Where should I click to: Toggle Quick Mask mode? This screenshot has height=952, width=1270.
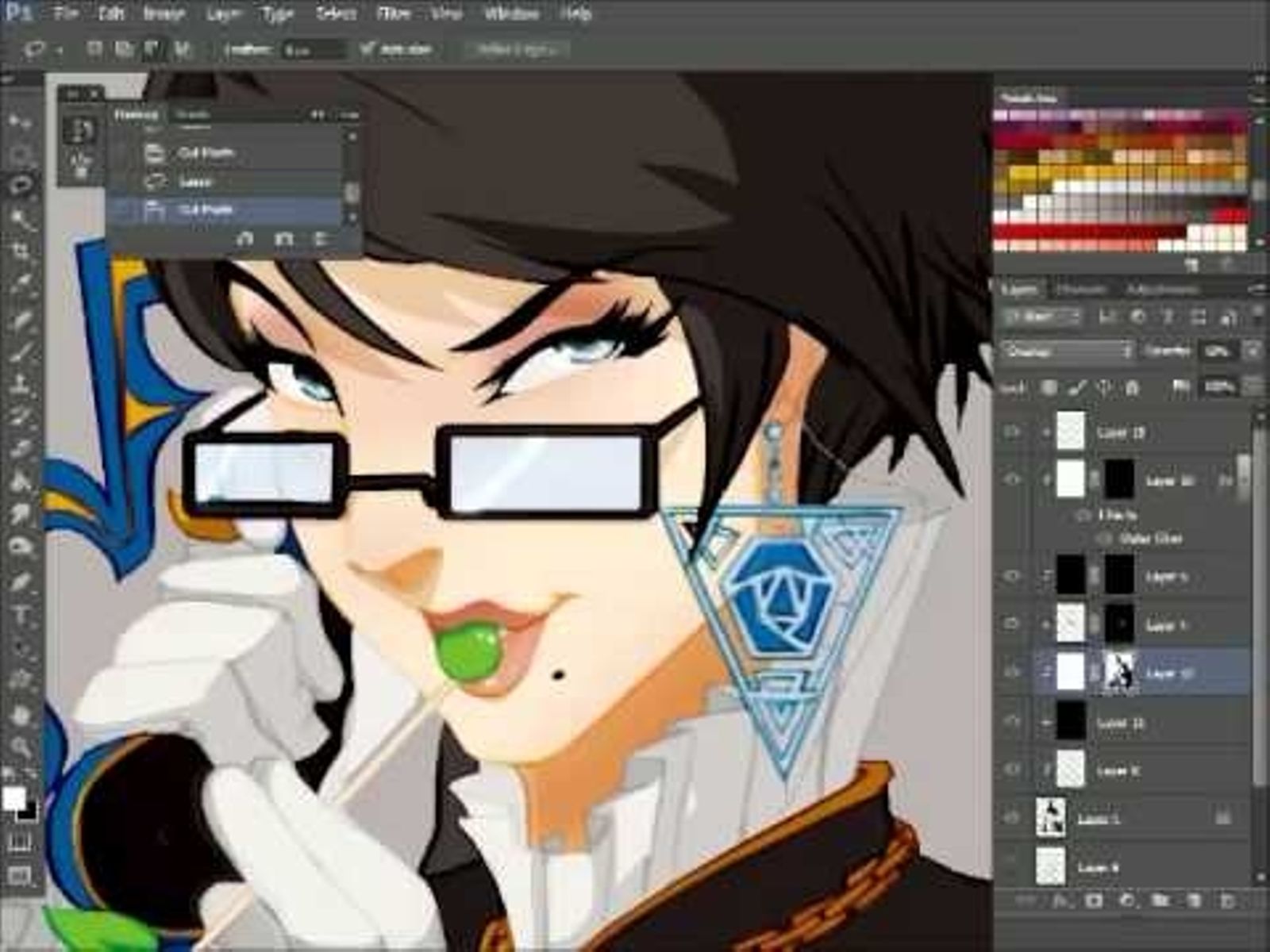point(20,841)
